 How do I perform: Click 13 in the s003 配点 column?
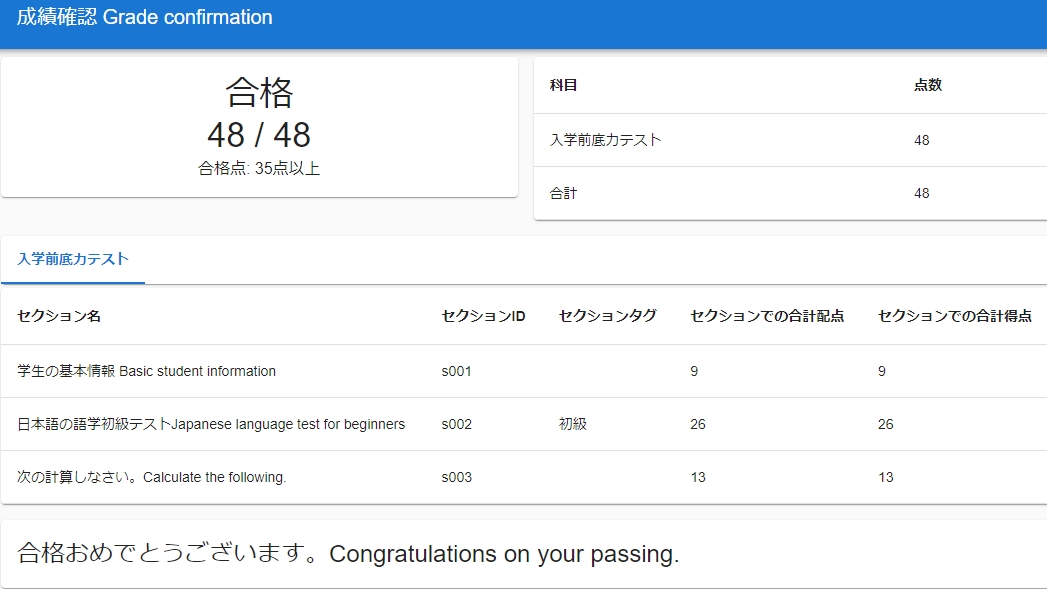[x=698, y=477]
